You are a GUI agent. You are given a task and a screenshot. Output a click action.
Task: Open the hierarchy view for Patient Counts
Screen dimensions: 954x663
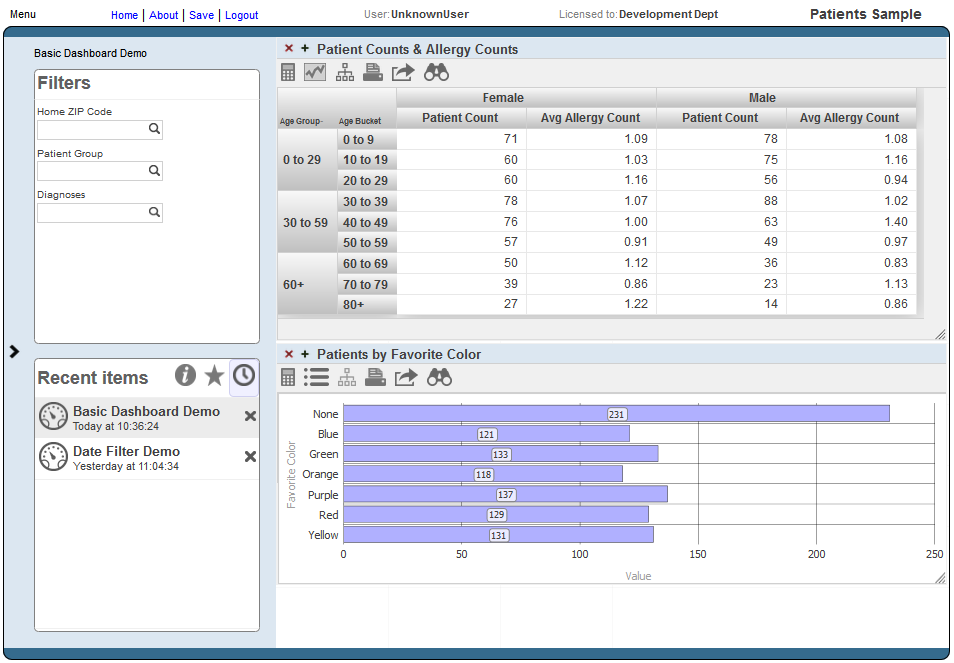pyautogui.click(x=344, y=72)
